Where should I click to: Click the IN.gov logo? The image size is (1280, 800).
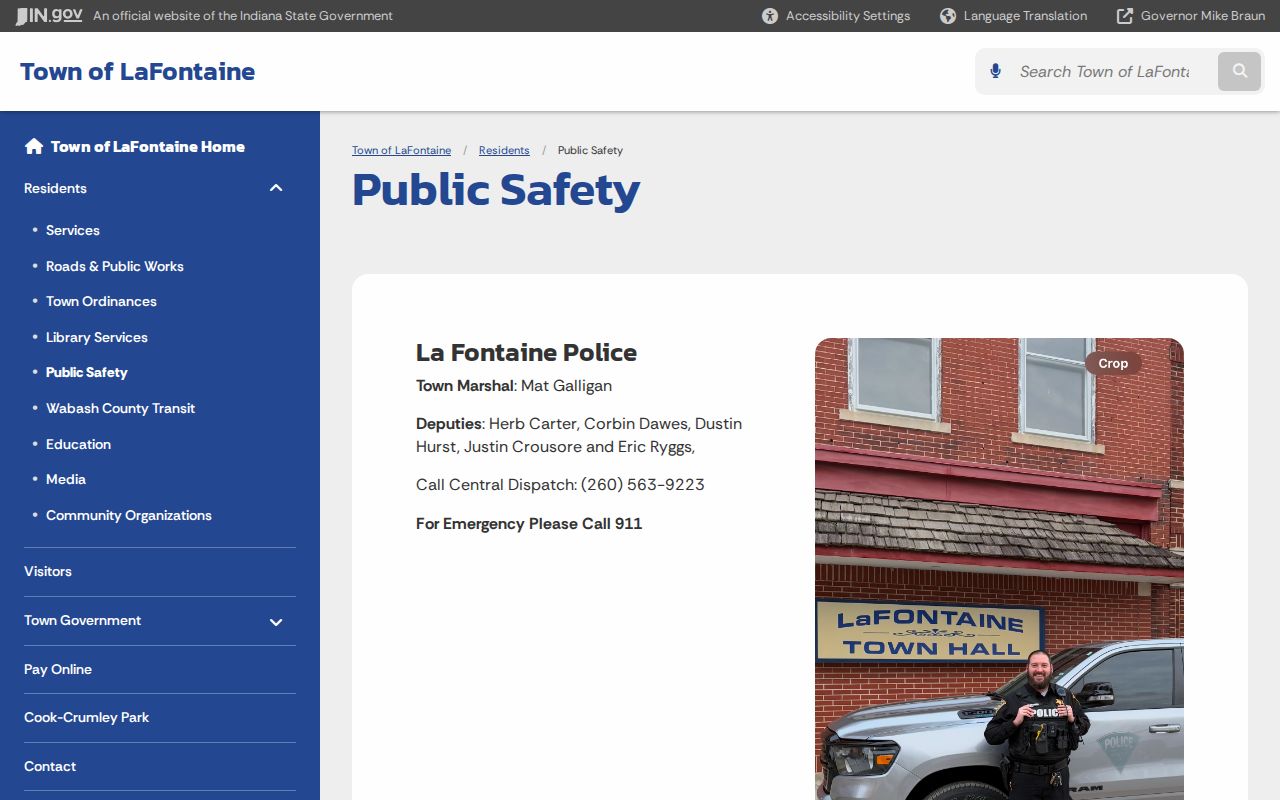tap(49, 15)
